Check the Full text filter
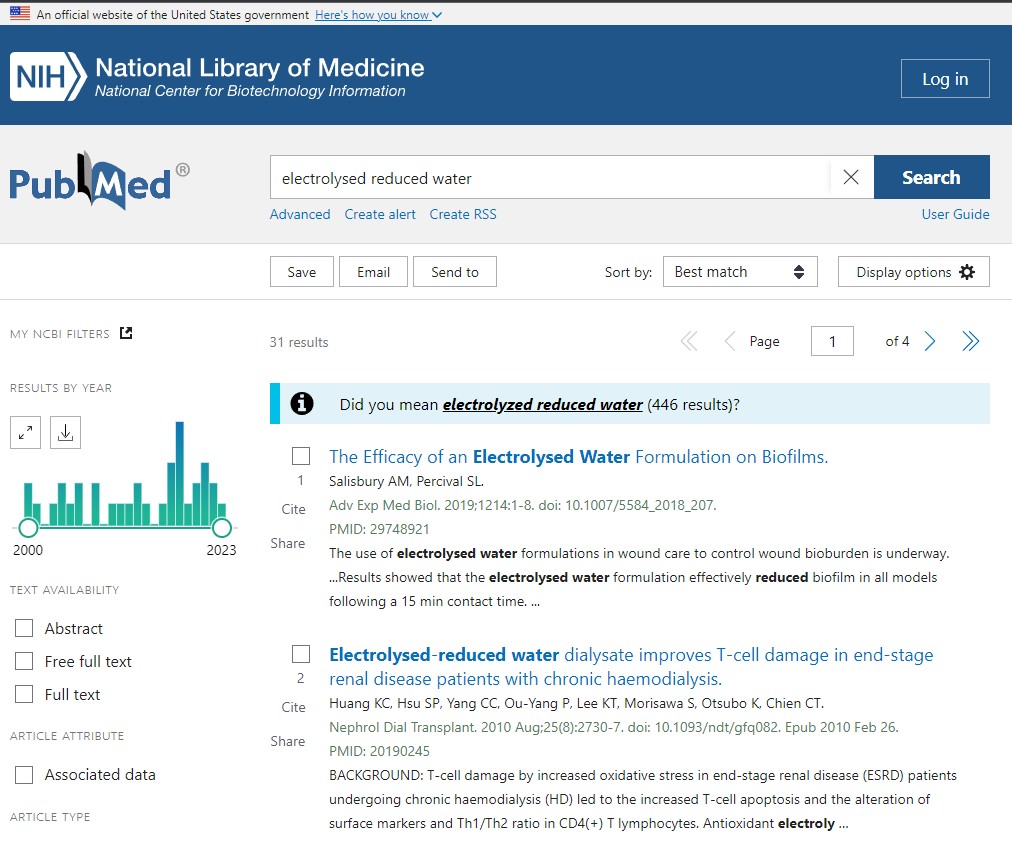The width and height of the screenshot is (1012, 843). tap(24, 694)
